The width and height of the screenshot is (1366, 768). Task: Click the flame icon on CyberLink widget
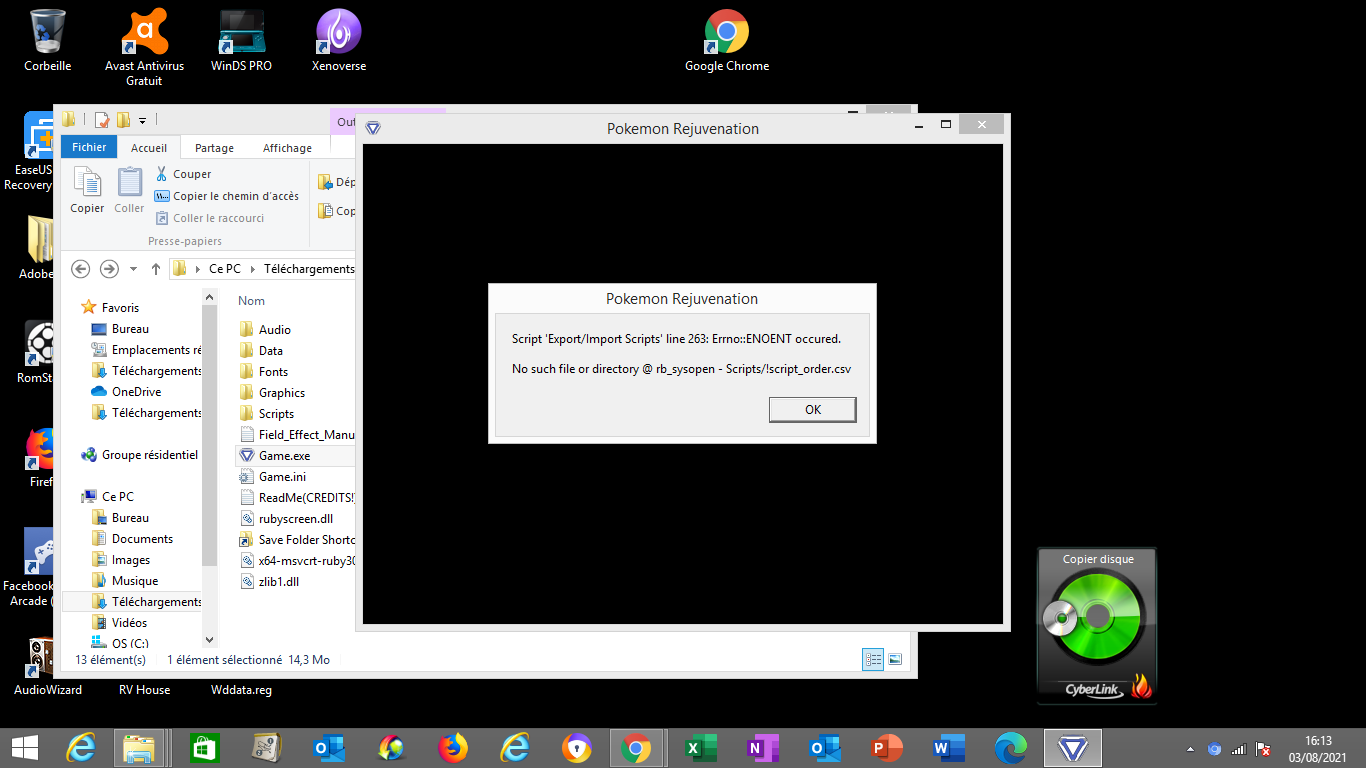click(1141, 685)
